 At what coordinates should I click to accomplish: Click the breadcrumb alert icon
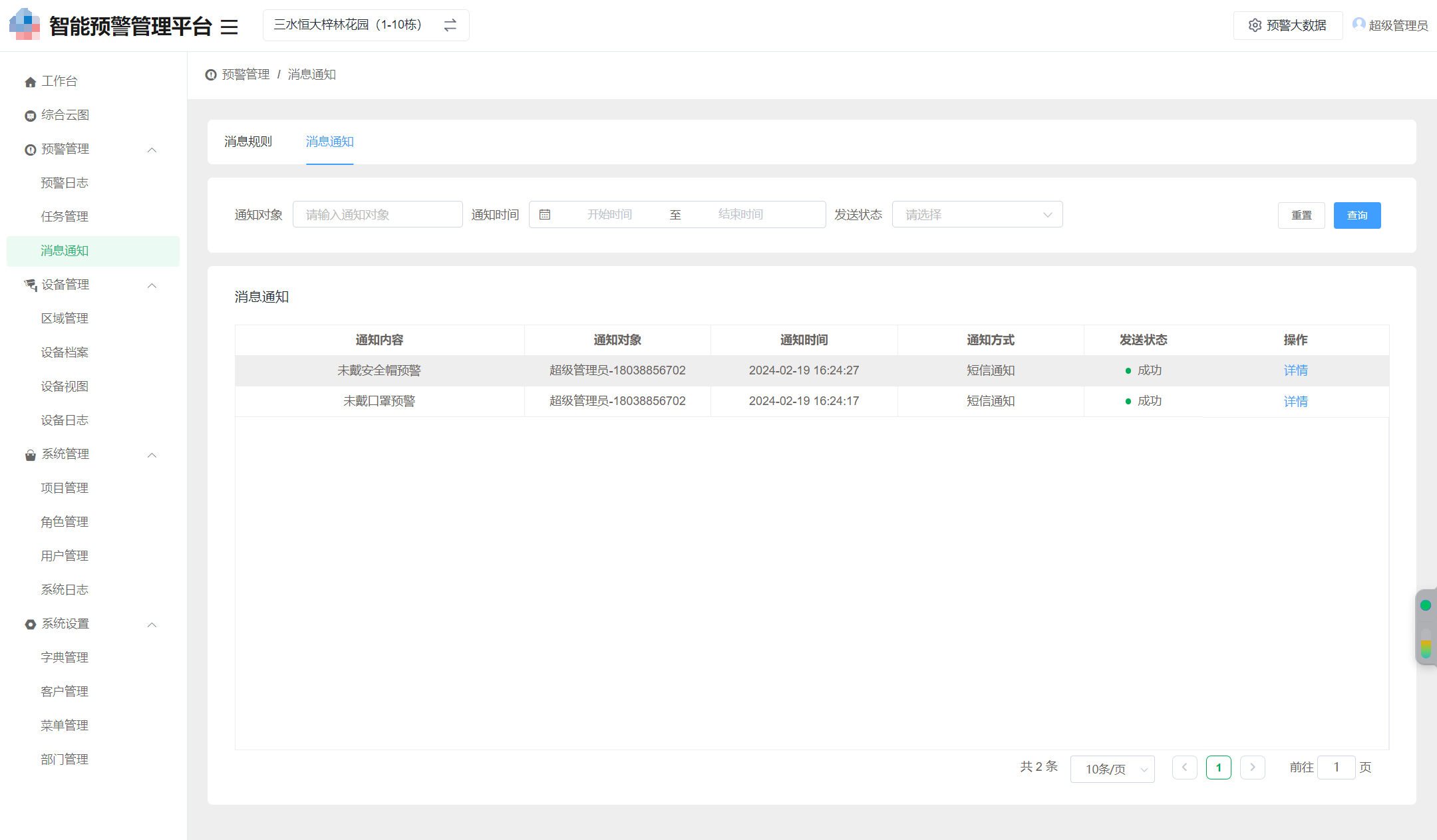pyautogui.click(x=211, y=74)
